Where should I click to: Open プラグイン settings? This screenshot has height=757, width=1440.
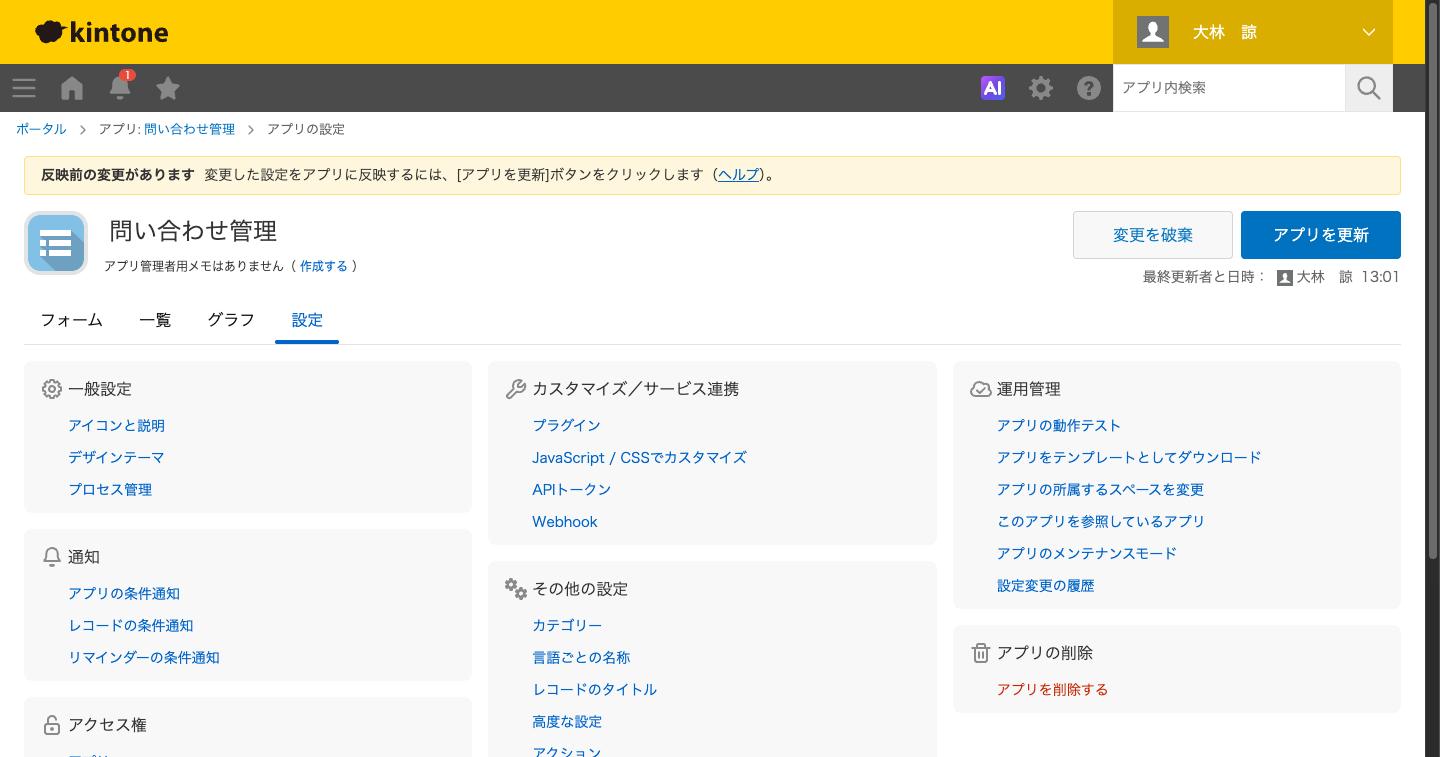click(566, 425)
